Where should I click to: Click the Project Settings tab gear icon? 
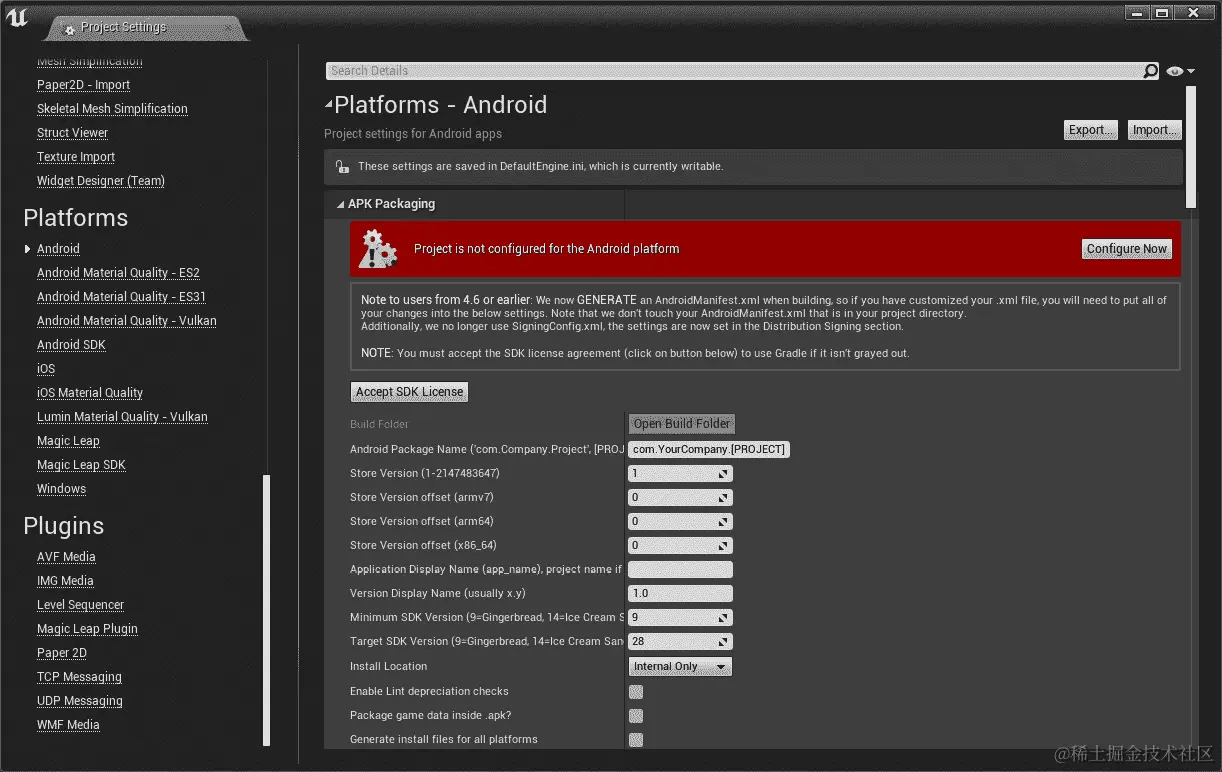[x=69, y=30]
